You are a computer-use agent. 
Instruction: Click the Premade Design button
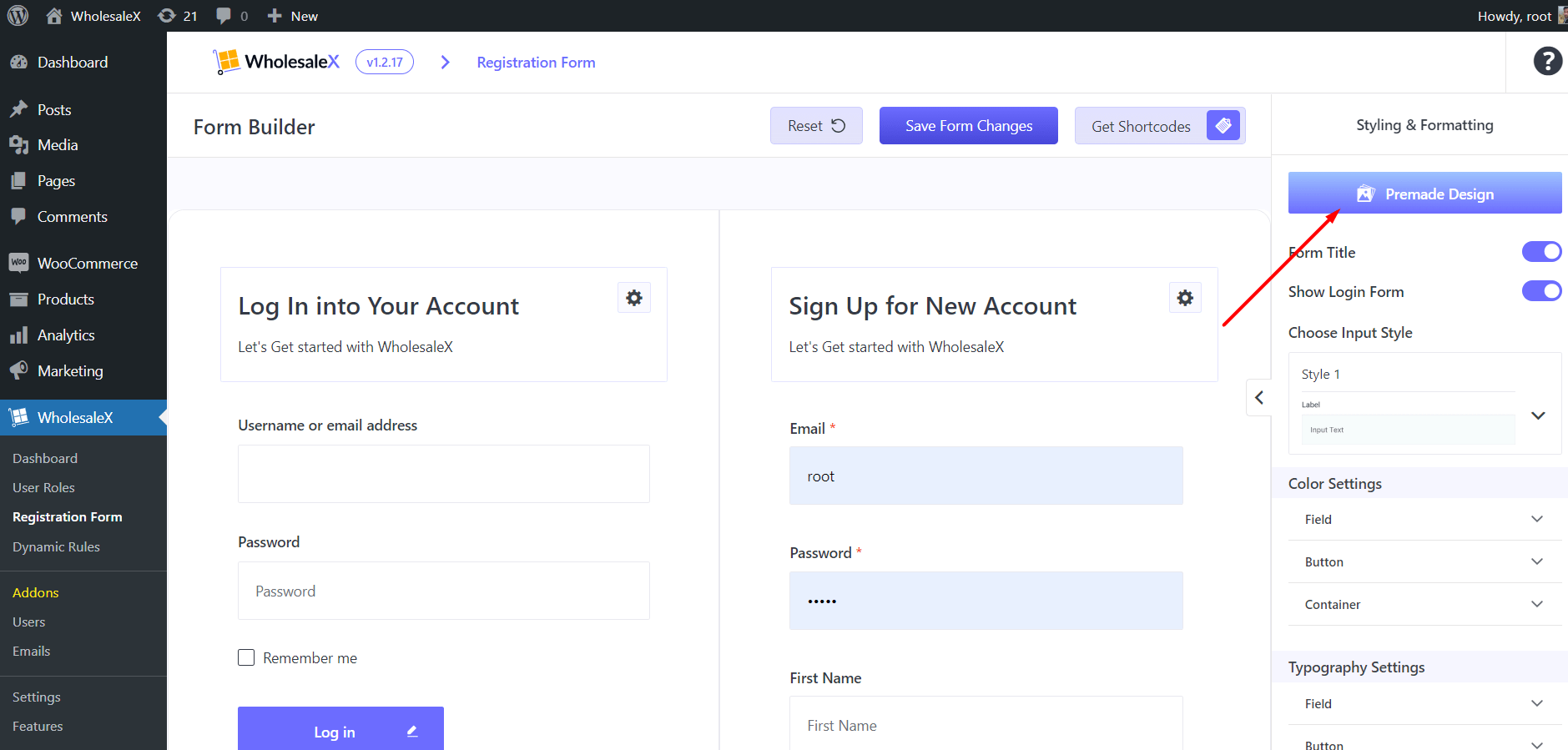pyautogui.click(x=1424, y=193)
